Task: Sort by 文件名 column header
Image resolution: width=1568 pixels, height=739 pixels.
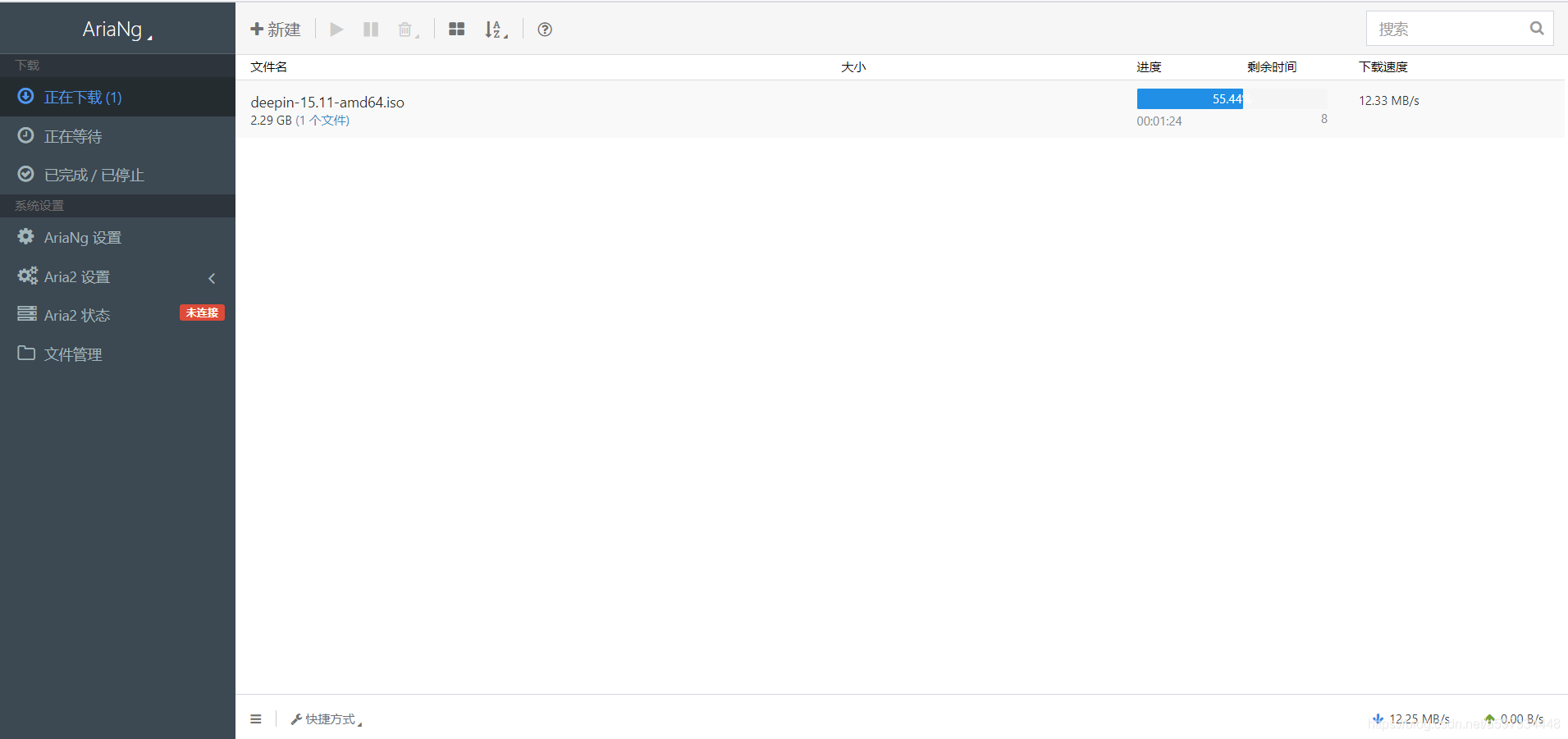Action: click(269, 67)
